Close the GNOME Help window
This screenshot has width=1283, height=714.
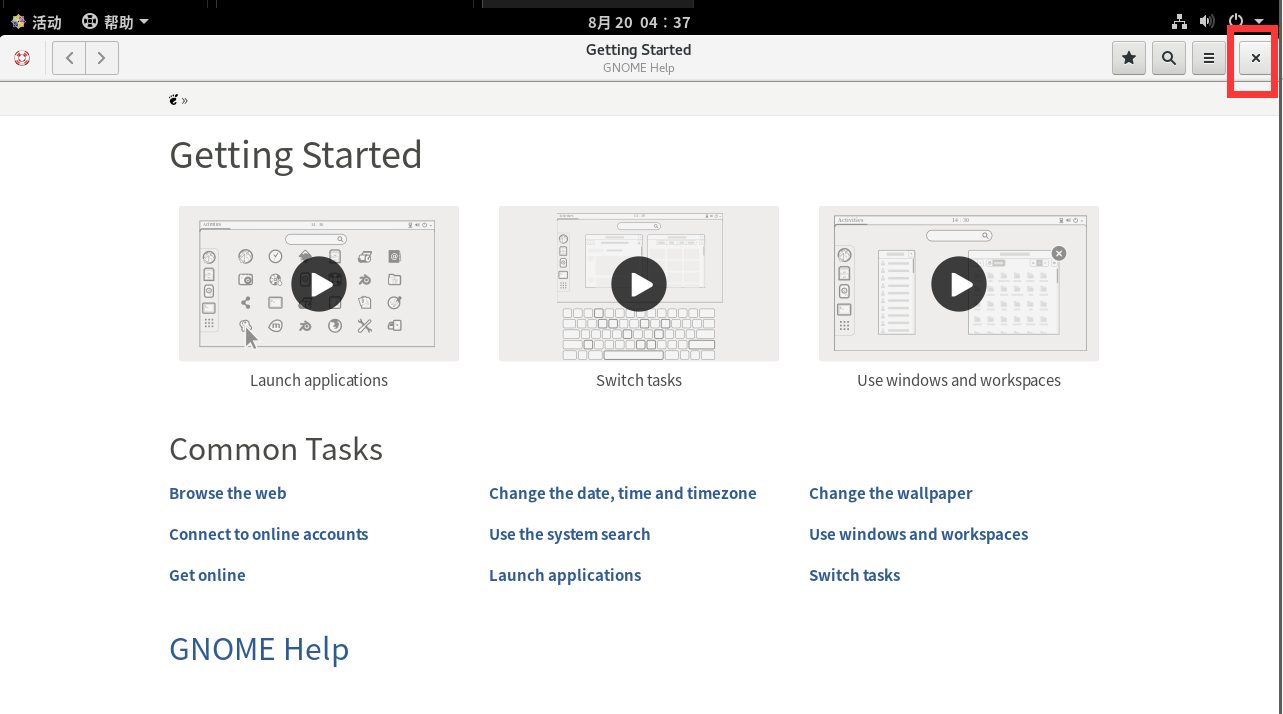(x=1256, y=58)
